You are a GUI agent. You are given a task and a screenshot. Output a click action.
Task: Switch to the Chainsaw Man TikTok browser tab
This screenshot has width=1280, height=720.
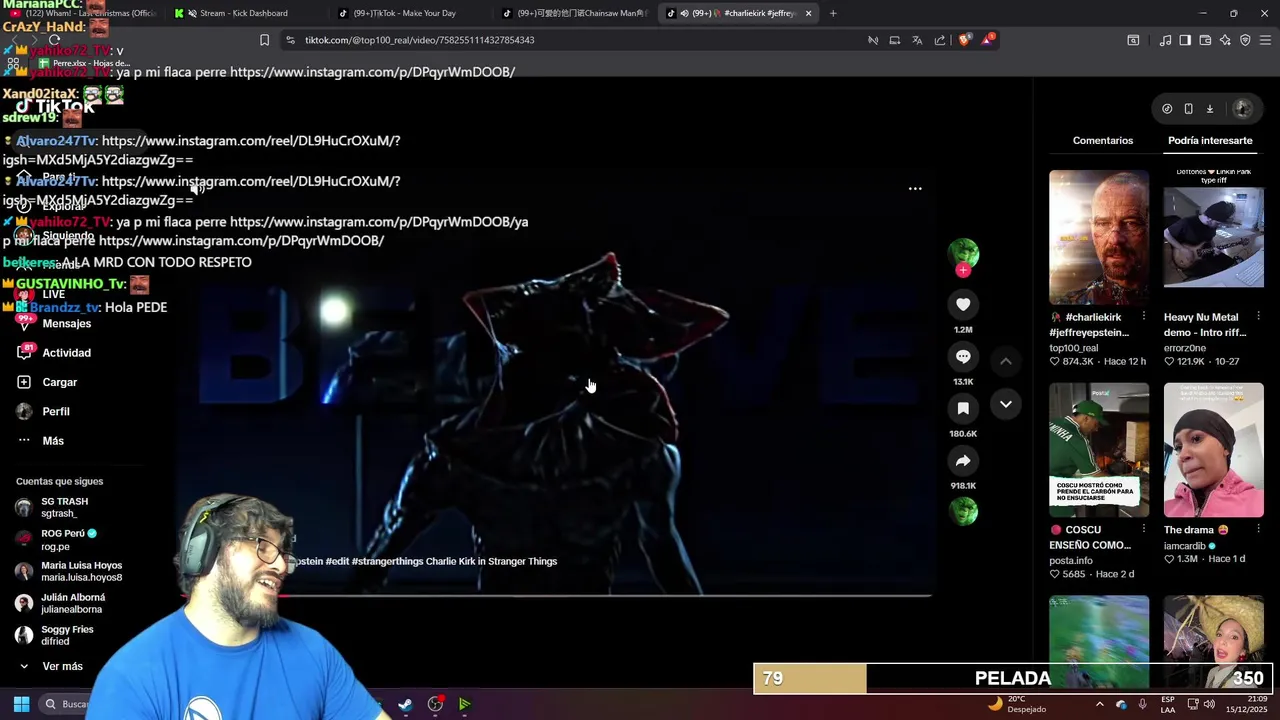point(575,13)
